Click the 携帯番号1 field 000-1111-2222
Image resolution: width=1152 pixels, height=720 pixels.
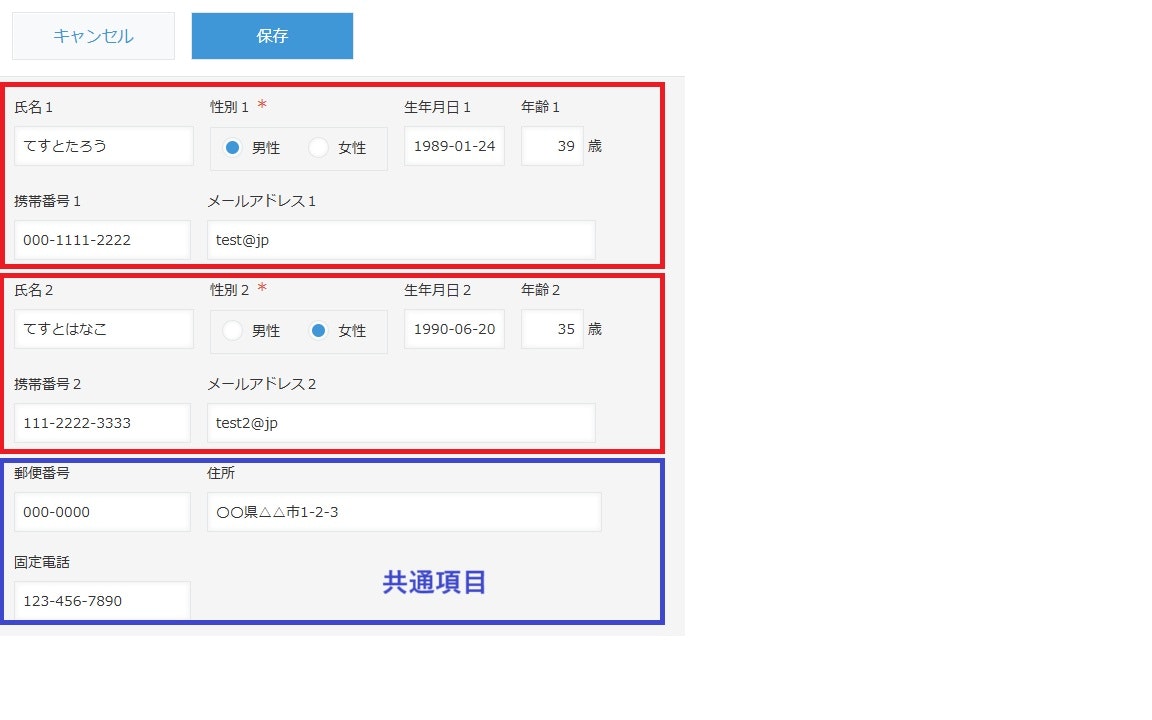pyautogui.click(x=102, y=240)
